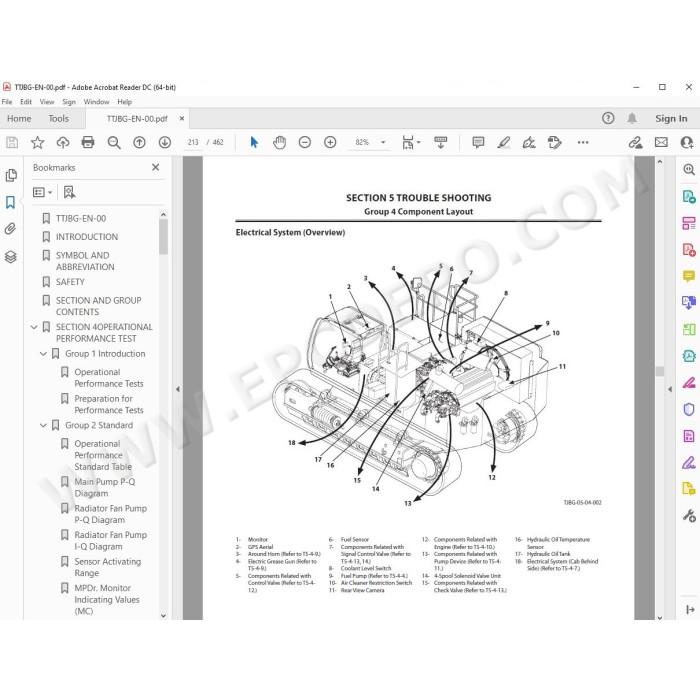Open Protect shield tool in right pane
This screenshot has height=700, width=700.
(x=689, y=409)
